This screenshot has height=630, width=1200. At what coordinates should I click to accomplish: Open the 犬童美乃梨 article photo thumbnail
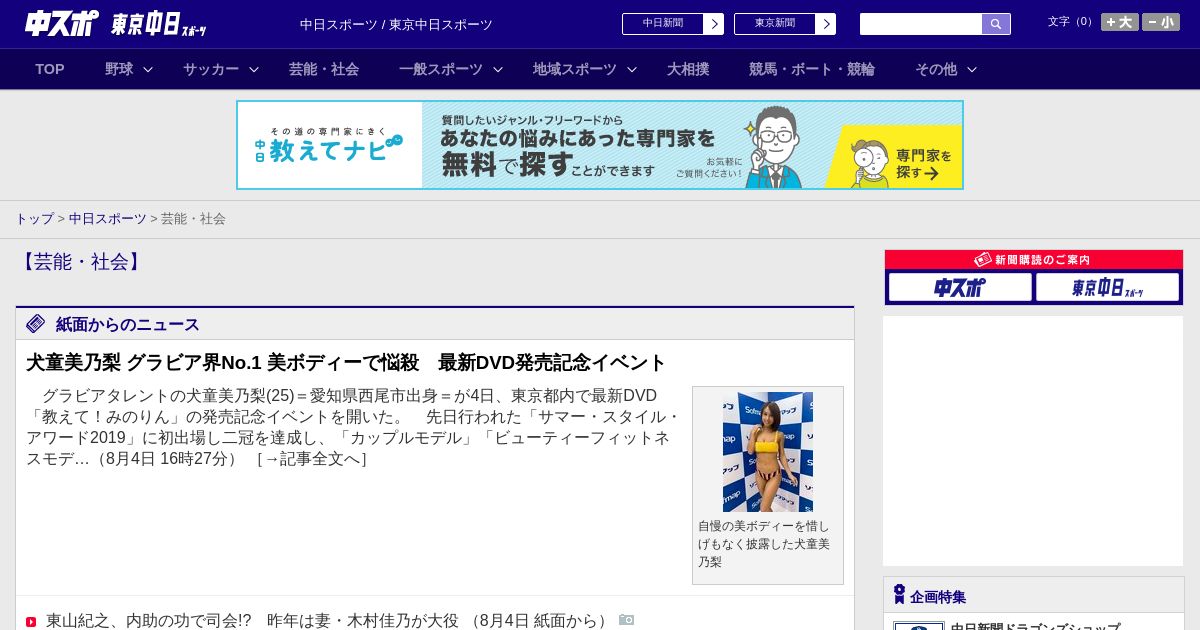(x=768, y=452)
